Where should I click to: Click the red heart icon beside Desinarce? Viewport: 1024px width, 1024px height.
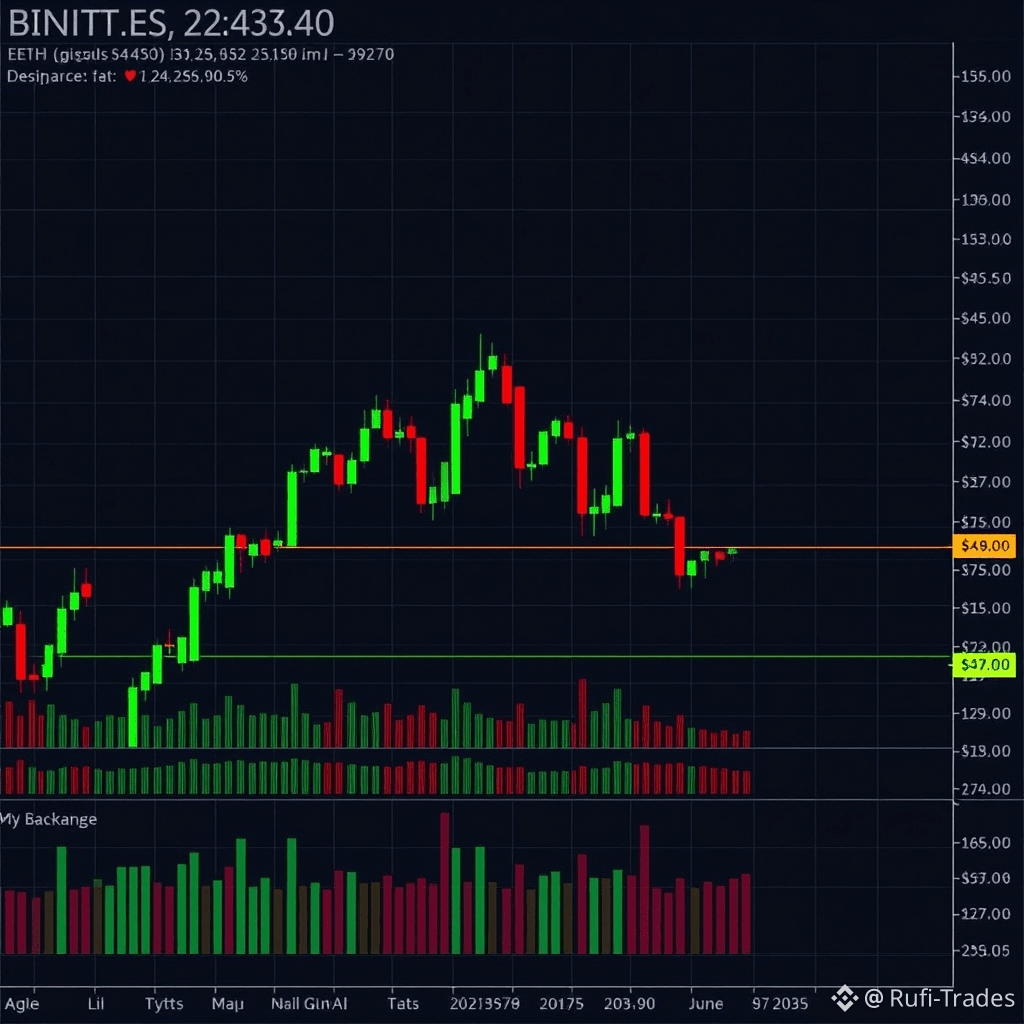pyautogui.click(x=130, y=76)
